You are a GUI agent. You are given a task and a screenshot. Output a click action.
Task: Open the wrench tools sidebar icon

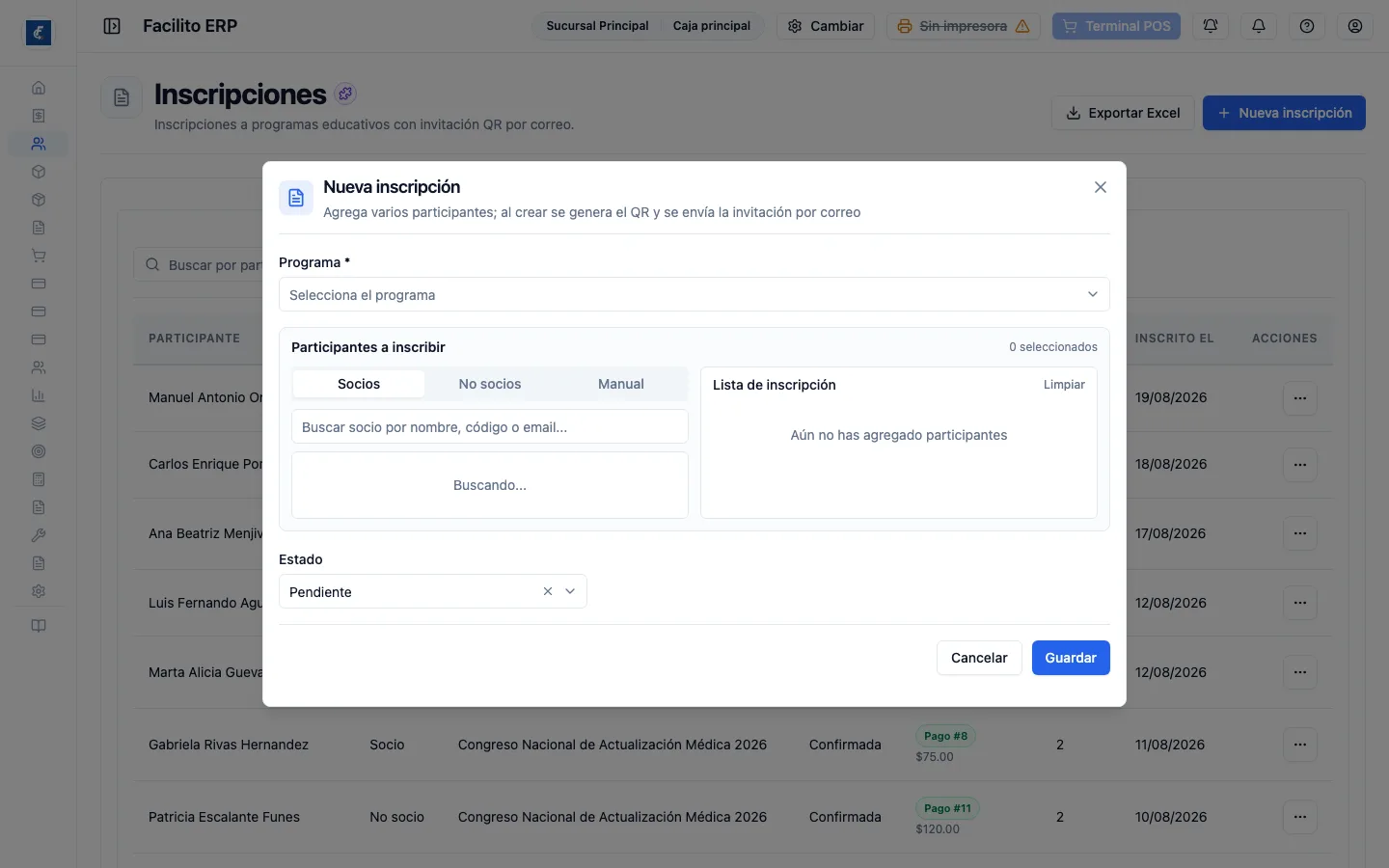39,535
